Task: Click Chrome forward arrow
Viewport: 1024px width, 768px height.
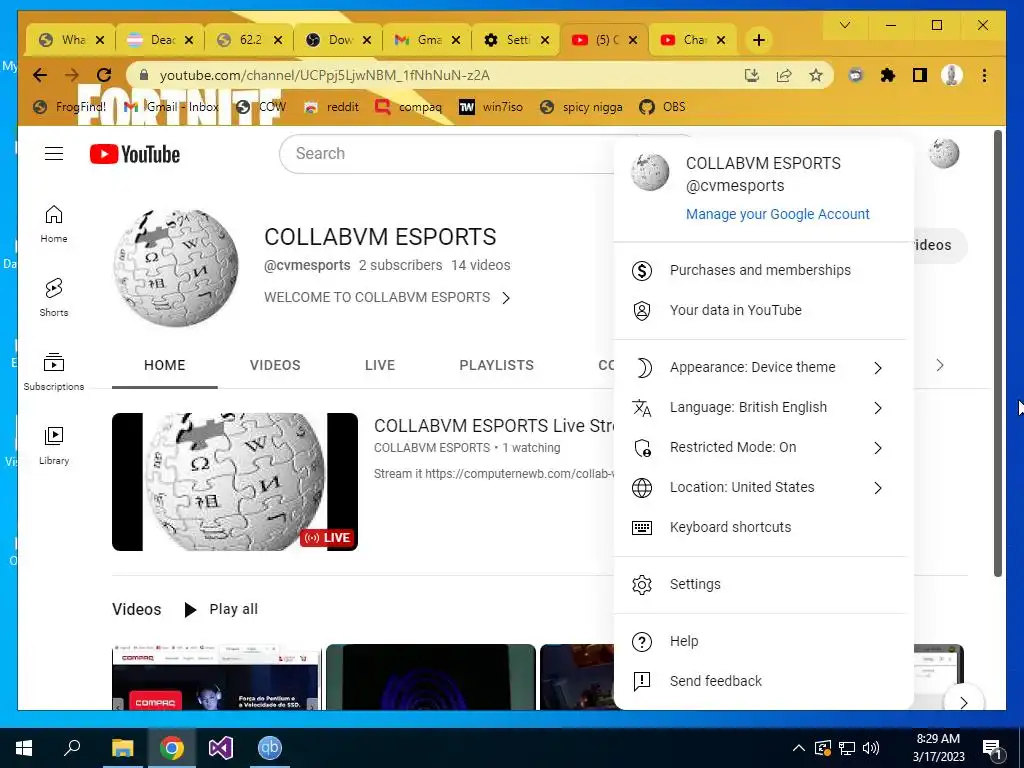Action: click(x=72, y=76)
